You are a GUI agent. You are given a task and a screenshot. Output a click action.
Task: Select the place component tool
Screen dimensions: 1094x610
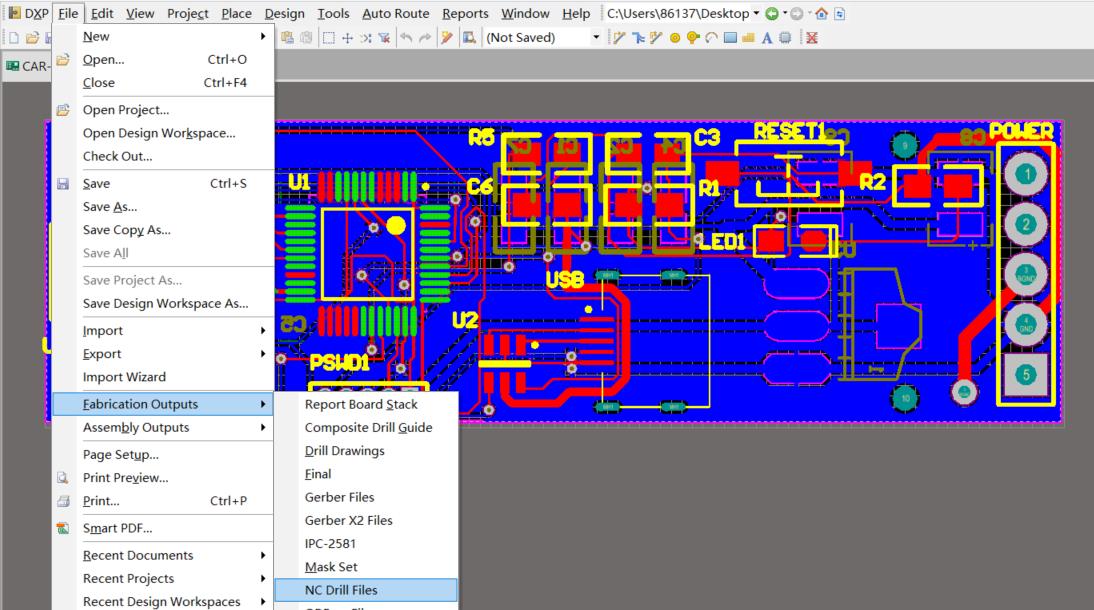785,38
